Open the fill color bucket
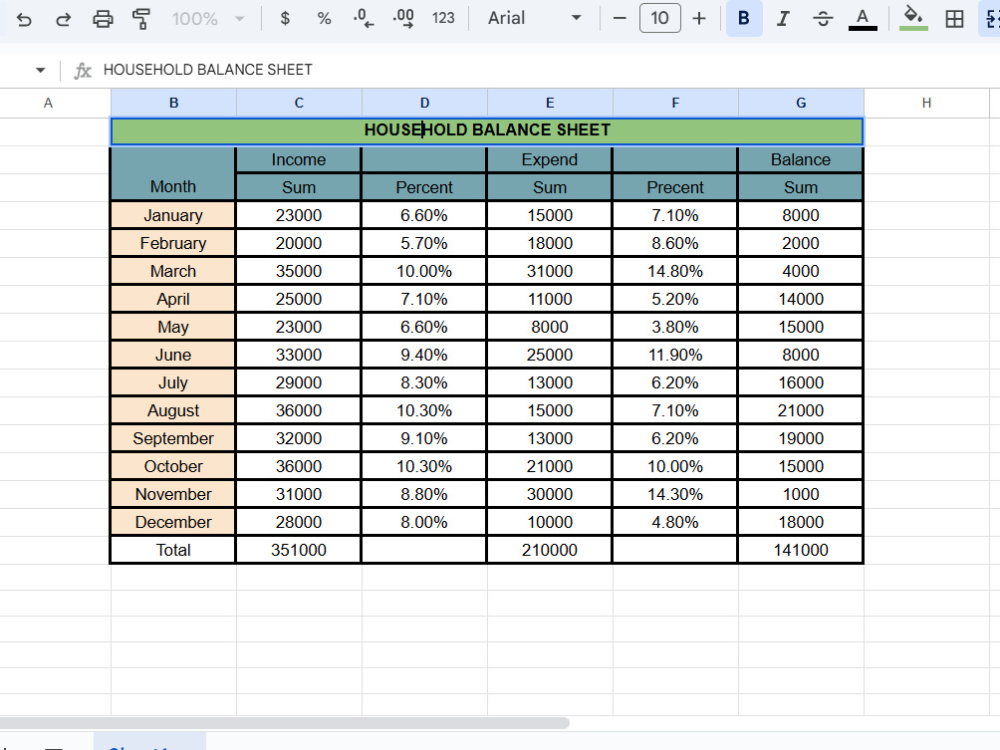Image resolution: width=1000 pixels, height=750 pixels. [913, 18]
